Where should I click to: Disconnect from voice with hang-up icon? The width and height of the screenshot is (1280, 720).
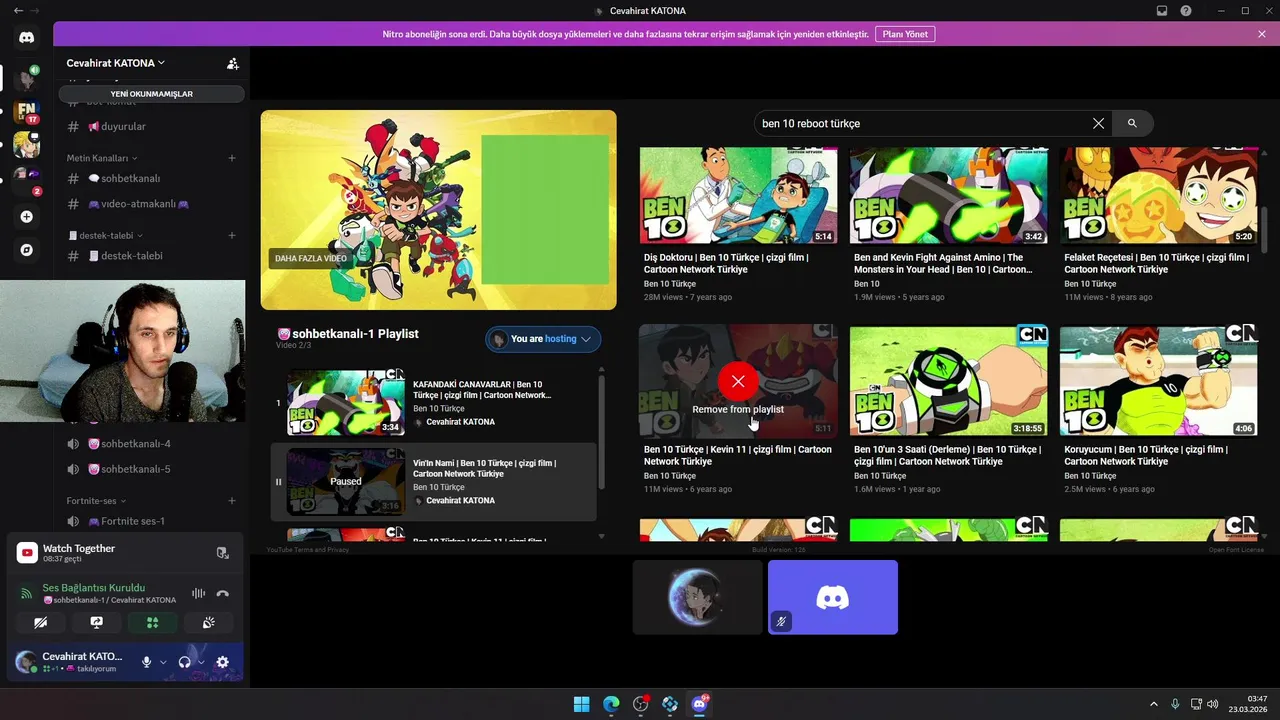tap(223, 593)
